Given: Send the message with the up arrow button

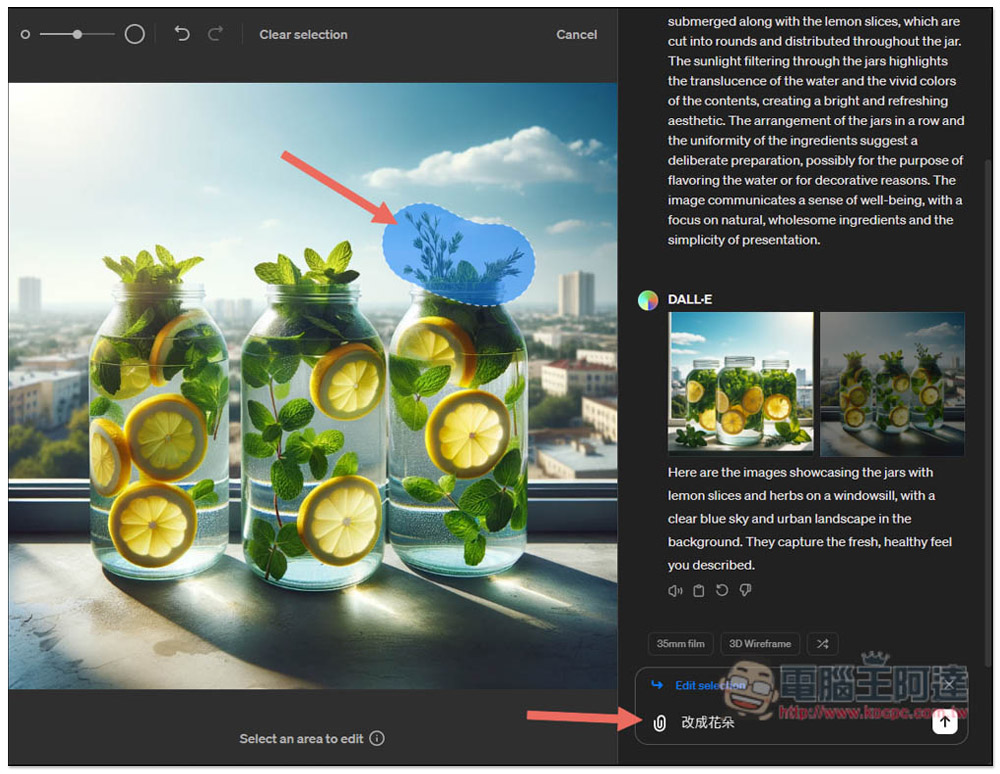Looking at the screenshot, I should (945, 722).
